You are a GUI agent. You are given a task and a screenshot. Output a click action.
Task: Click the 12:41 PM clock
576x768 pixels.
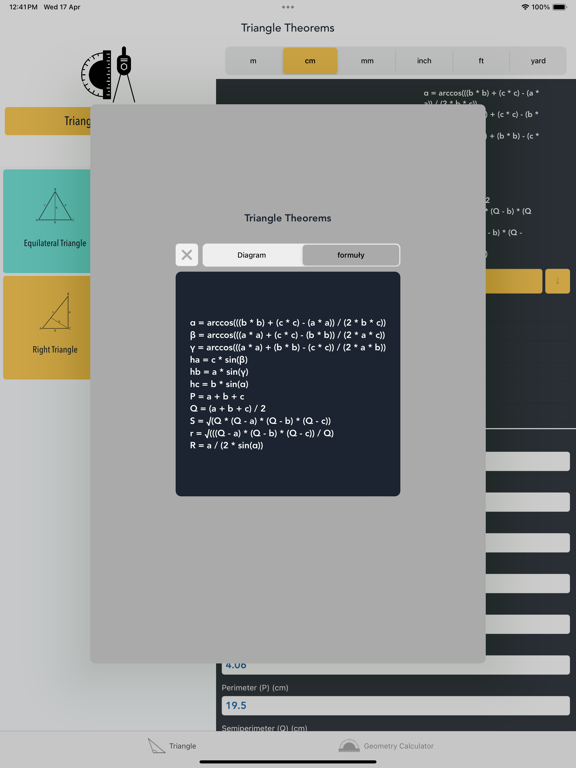(23, 7)
